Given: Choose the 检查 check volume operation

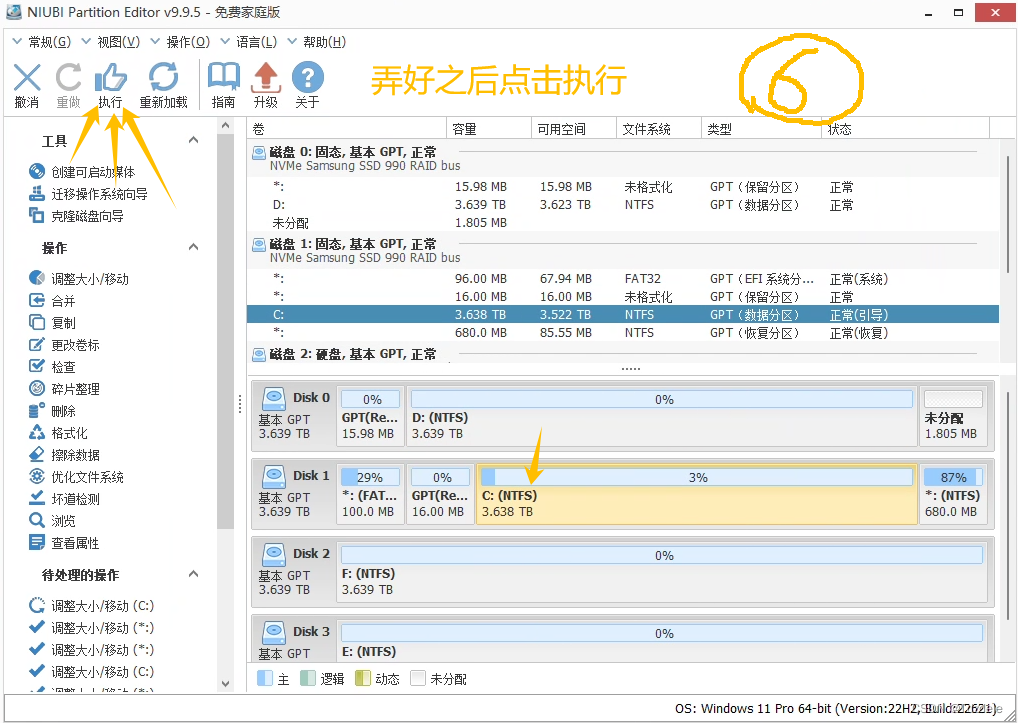Looking at the screenshot, I should pyautogui.click(x=52, y=367).
